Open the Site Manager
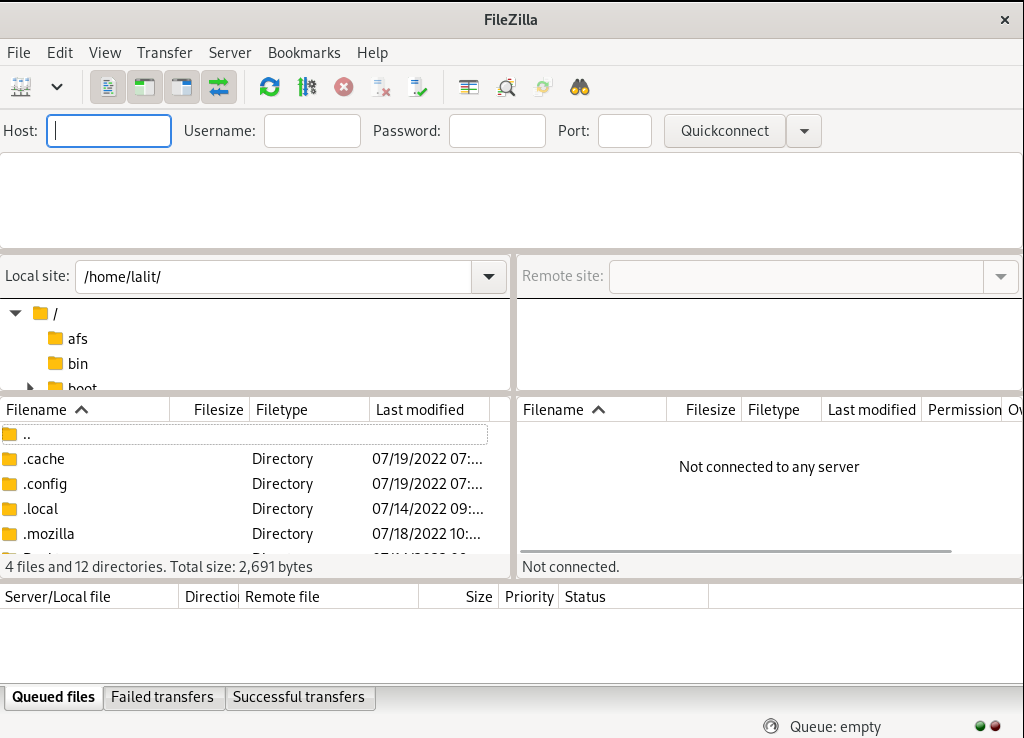The height and width of the screenshot is (738, 1024). [x=22, y=87]
